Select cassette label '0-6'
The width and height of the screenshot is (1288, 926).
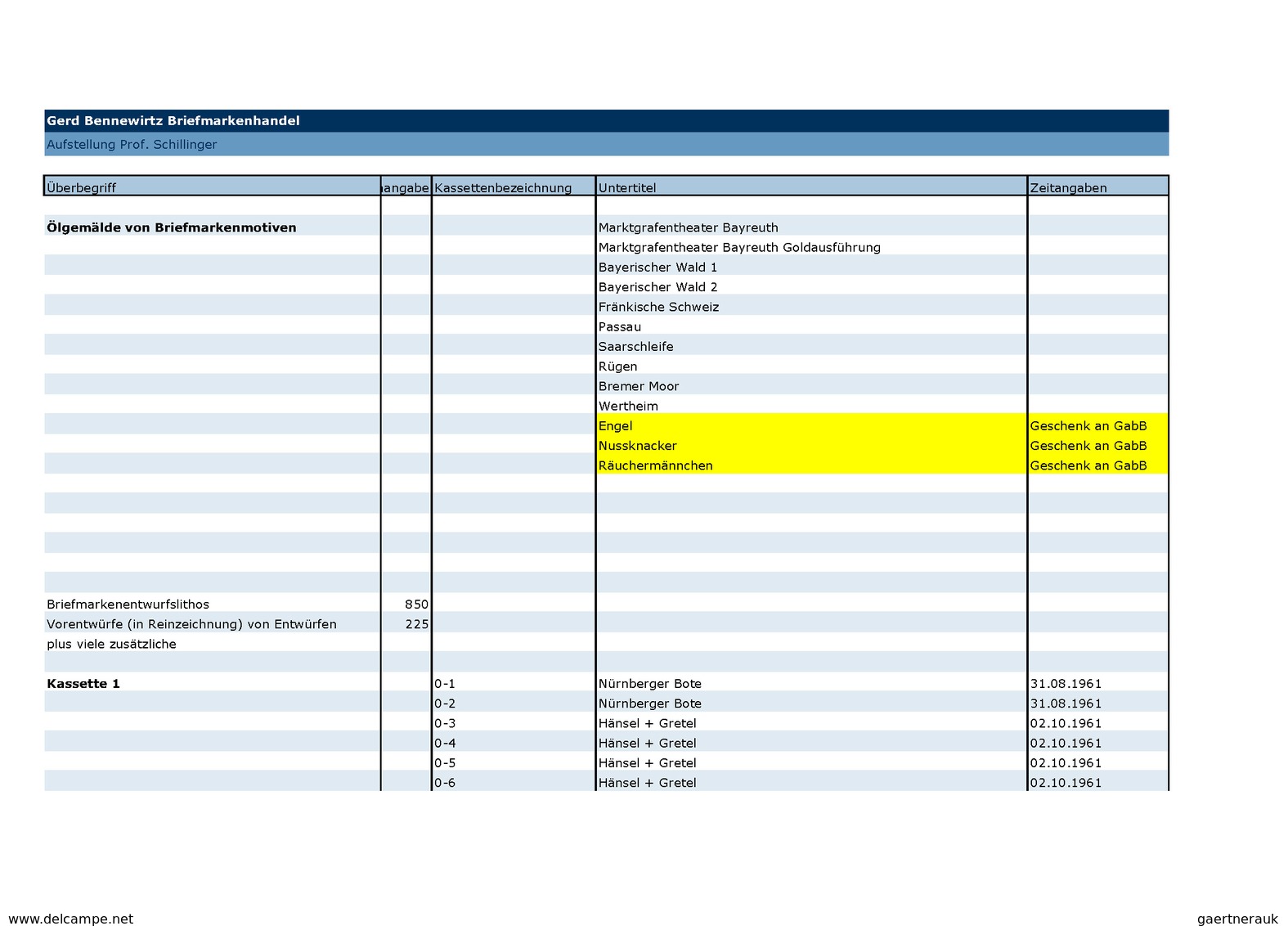[445, 783]
